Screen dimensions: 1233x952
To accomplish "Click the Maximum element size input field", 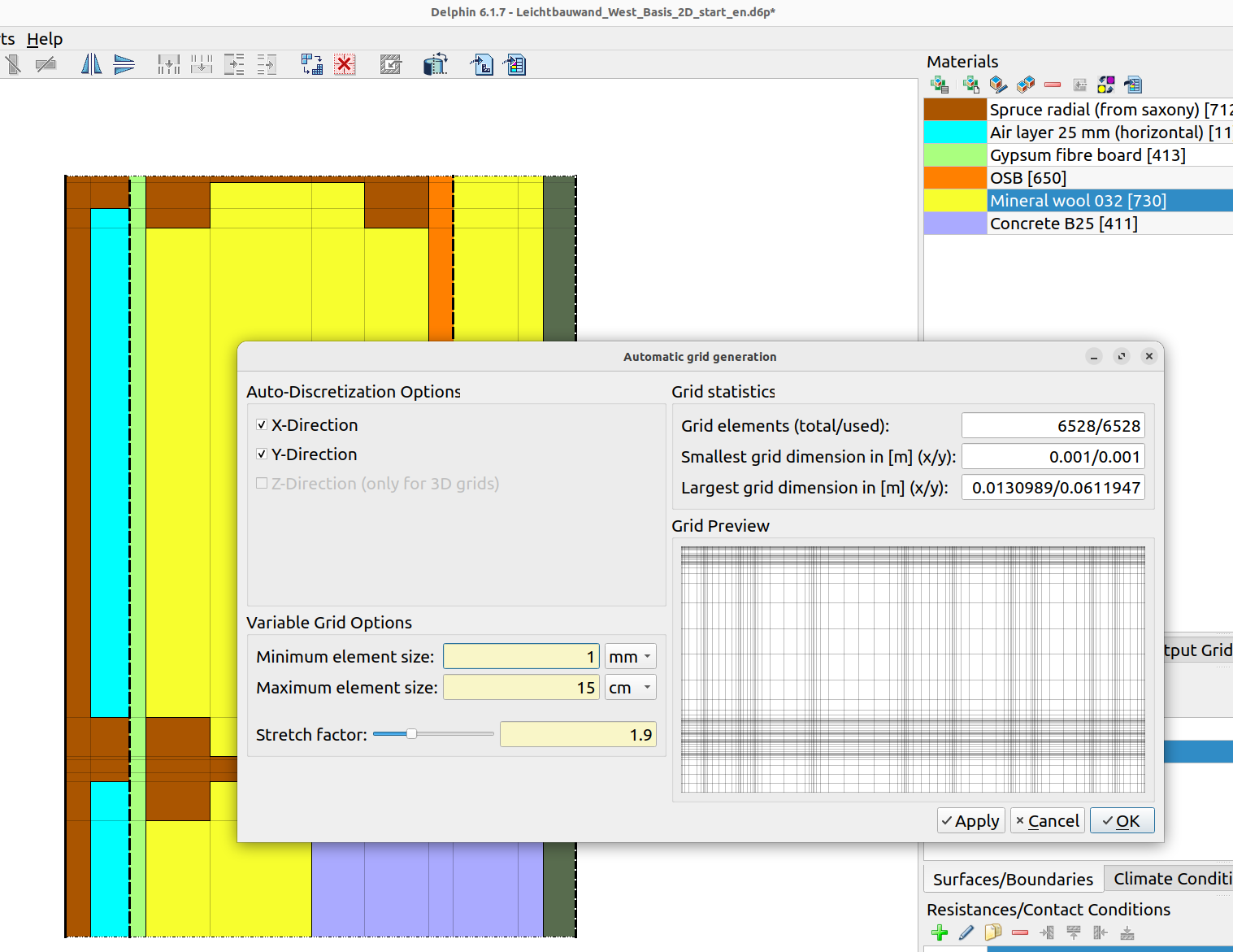I will click(521, 688).
